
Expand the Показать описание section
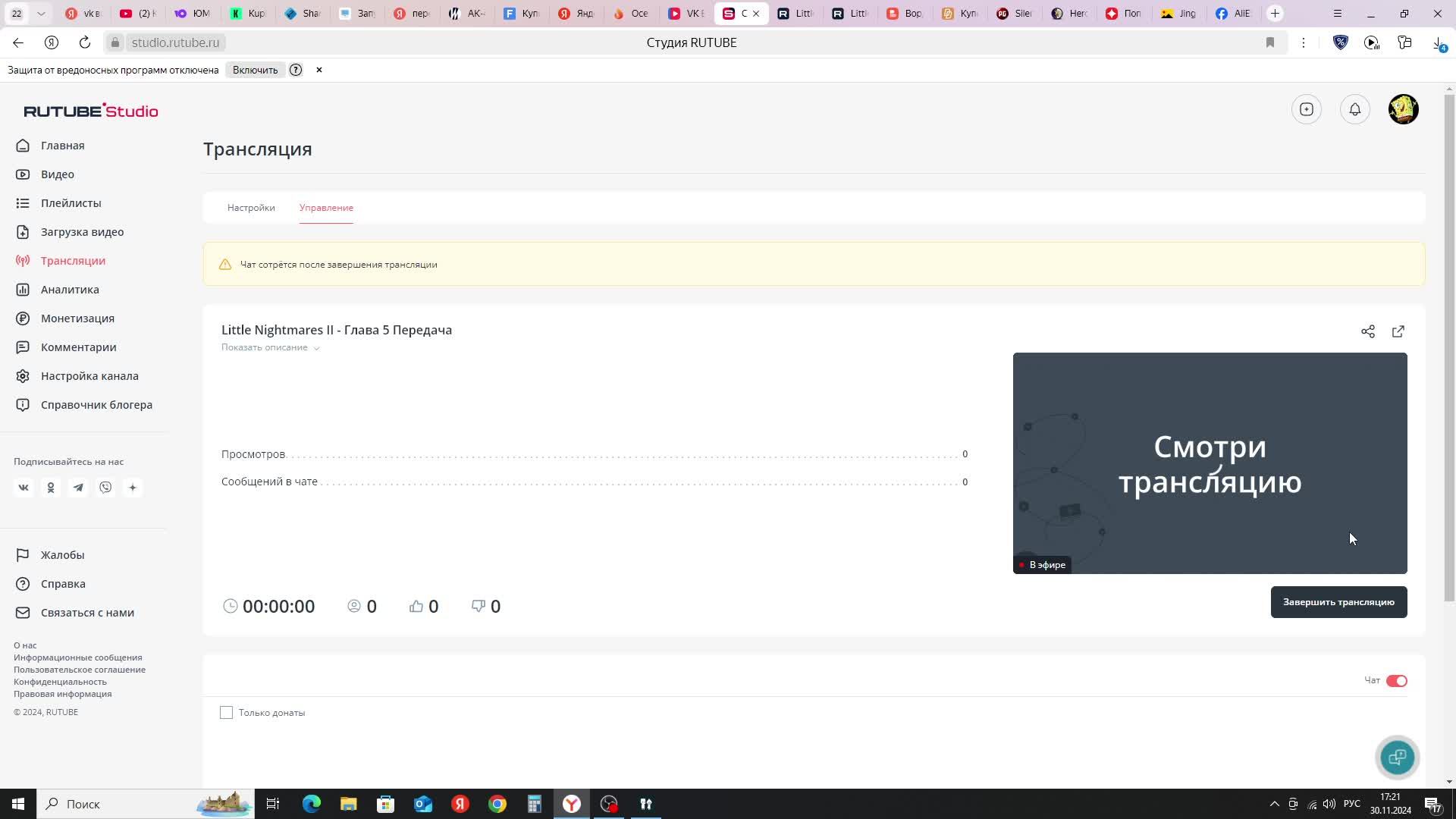click(x=270, y=347)
